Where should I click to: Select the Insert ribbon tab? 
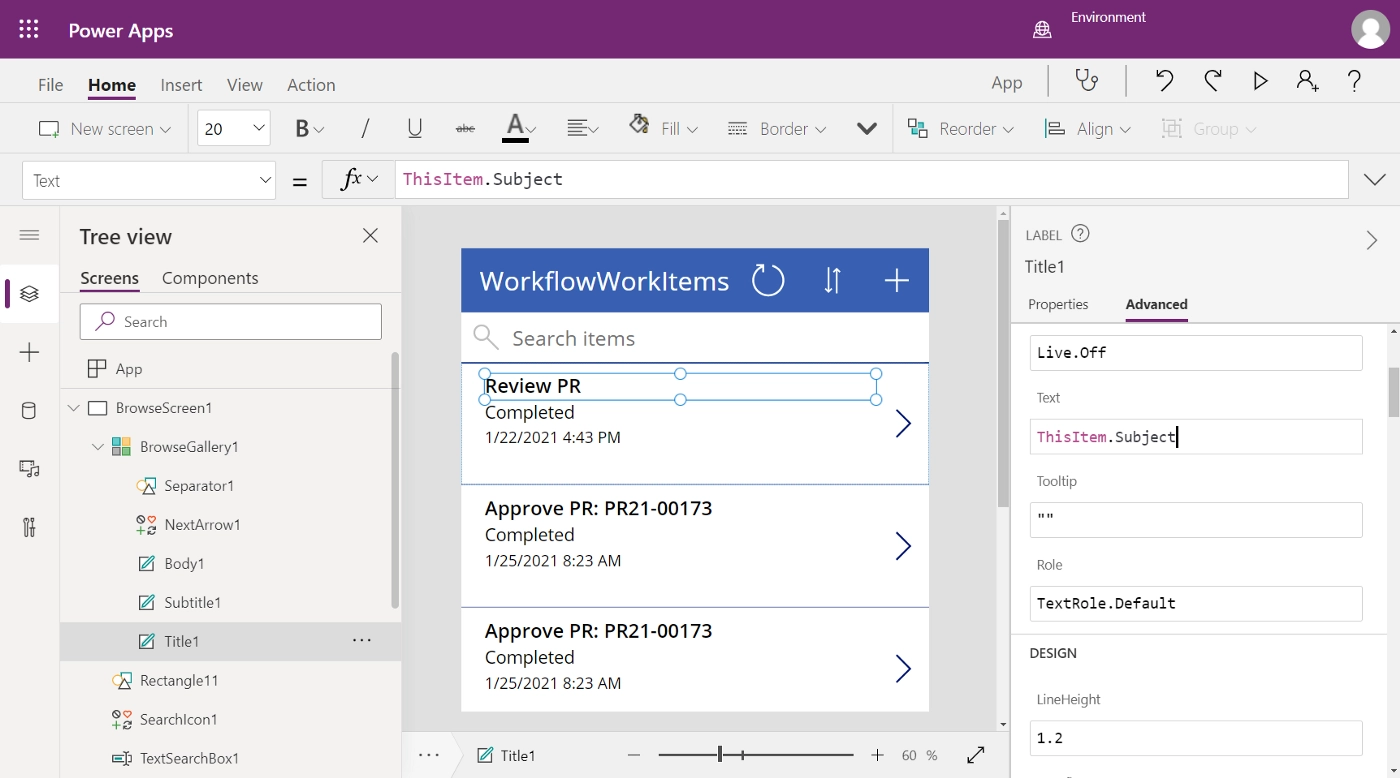181,85
